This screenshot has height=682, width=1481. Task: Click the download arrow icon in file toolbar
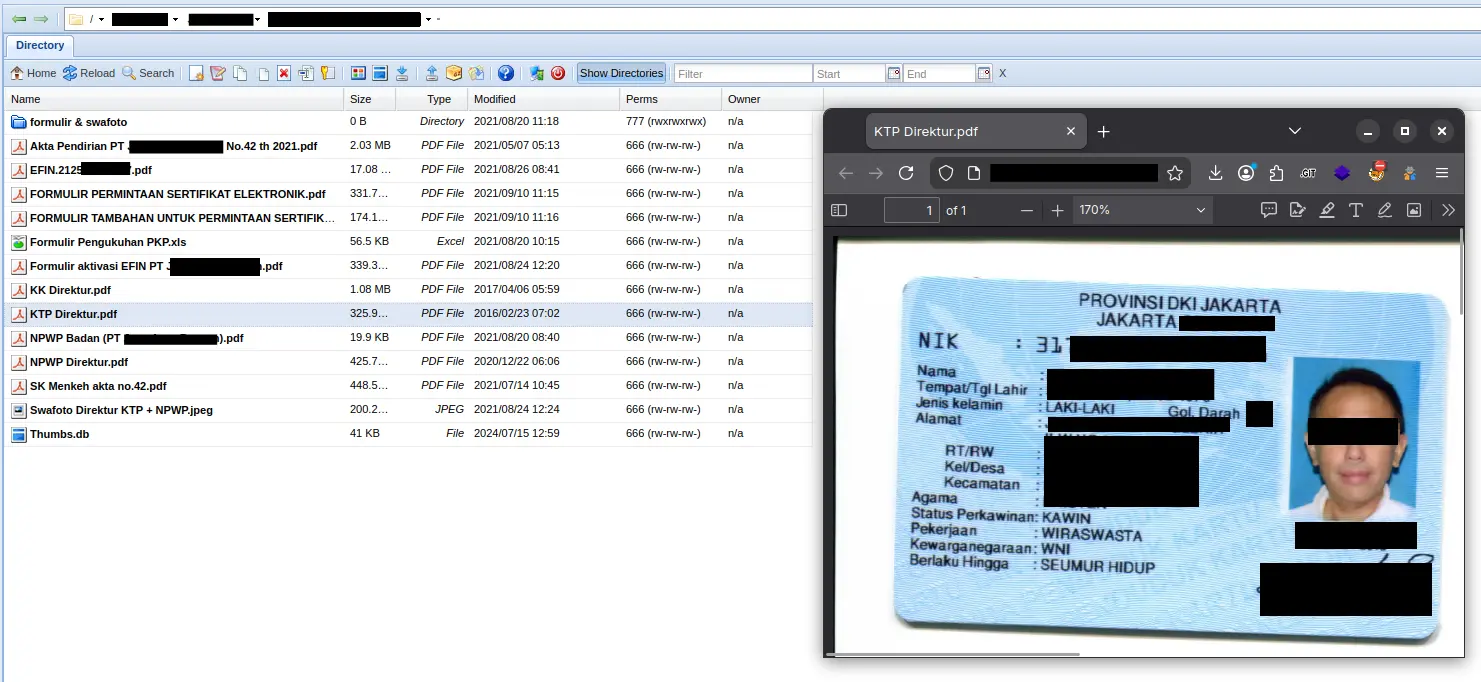coord(402,73)
